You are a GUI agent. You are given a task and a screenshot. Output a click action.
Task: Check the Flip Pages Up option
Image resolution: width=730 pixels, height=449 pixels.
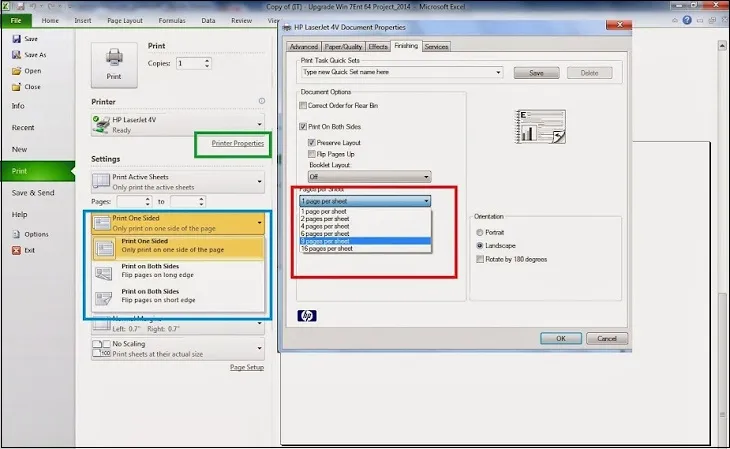(x=312, y=154)
